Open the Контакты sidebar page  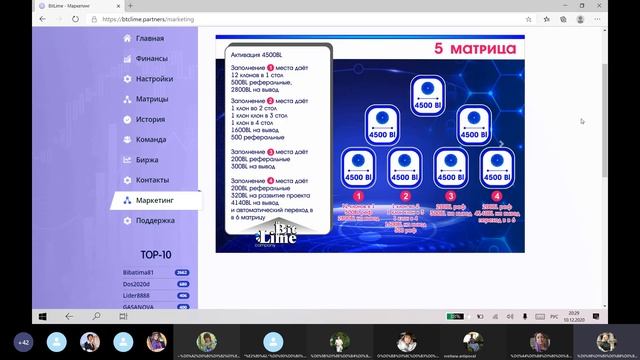(x=152, y=180)
